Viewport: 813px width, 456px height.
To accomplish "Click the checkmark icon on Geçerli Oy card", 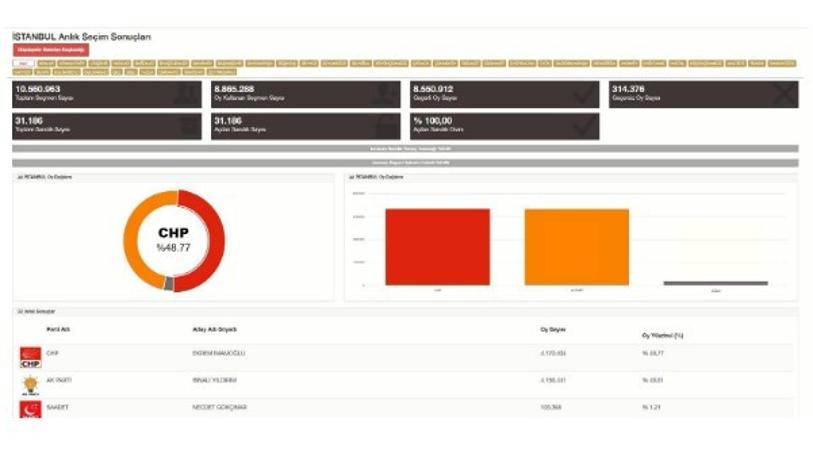I will click(x=583, y=95).
